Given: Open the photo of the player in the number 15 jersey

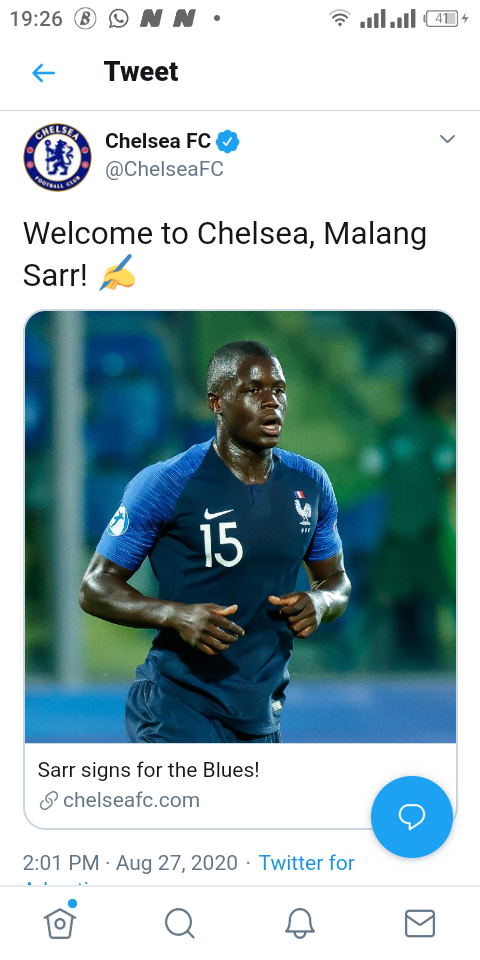Looking at the screenshot, I should coord(241,527).
